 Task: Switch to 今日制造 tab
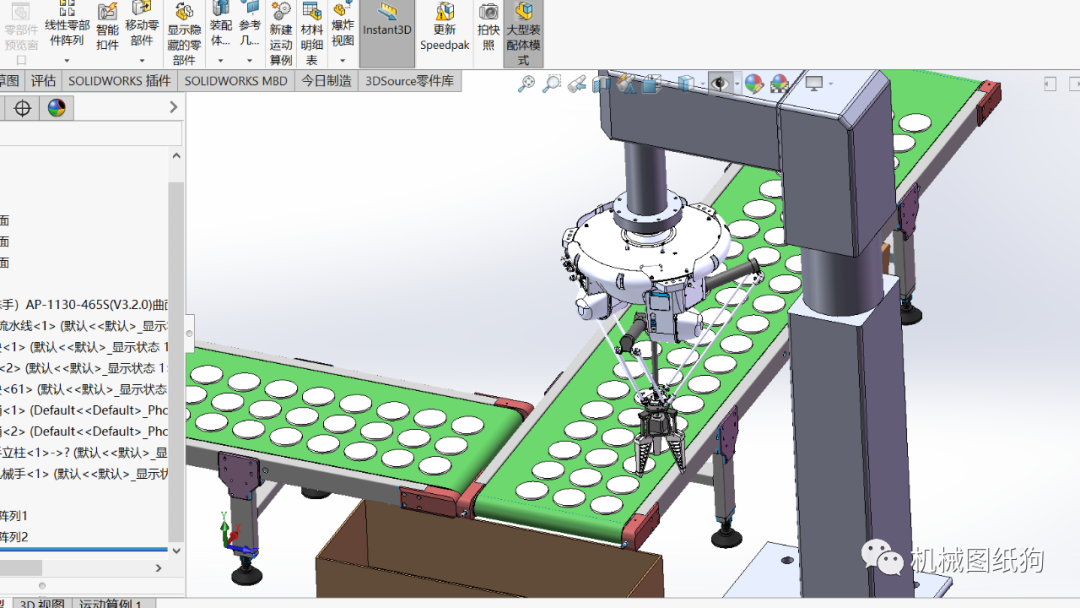(x=326, y=81)
